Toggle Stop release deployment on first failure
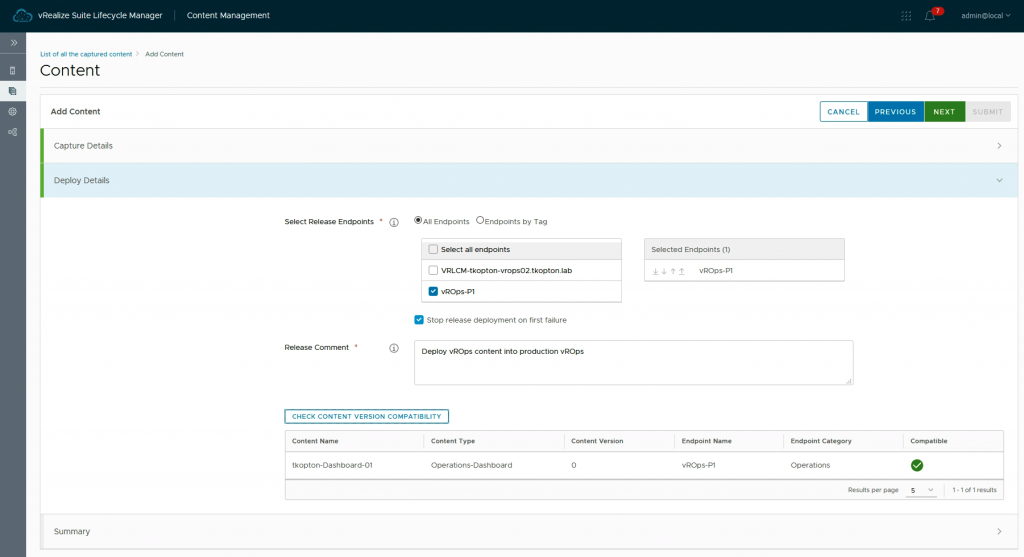Image resolution: width=1024 pixels, height=557 pixels. 419,320
